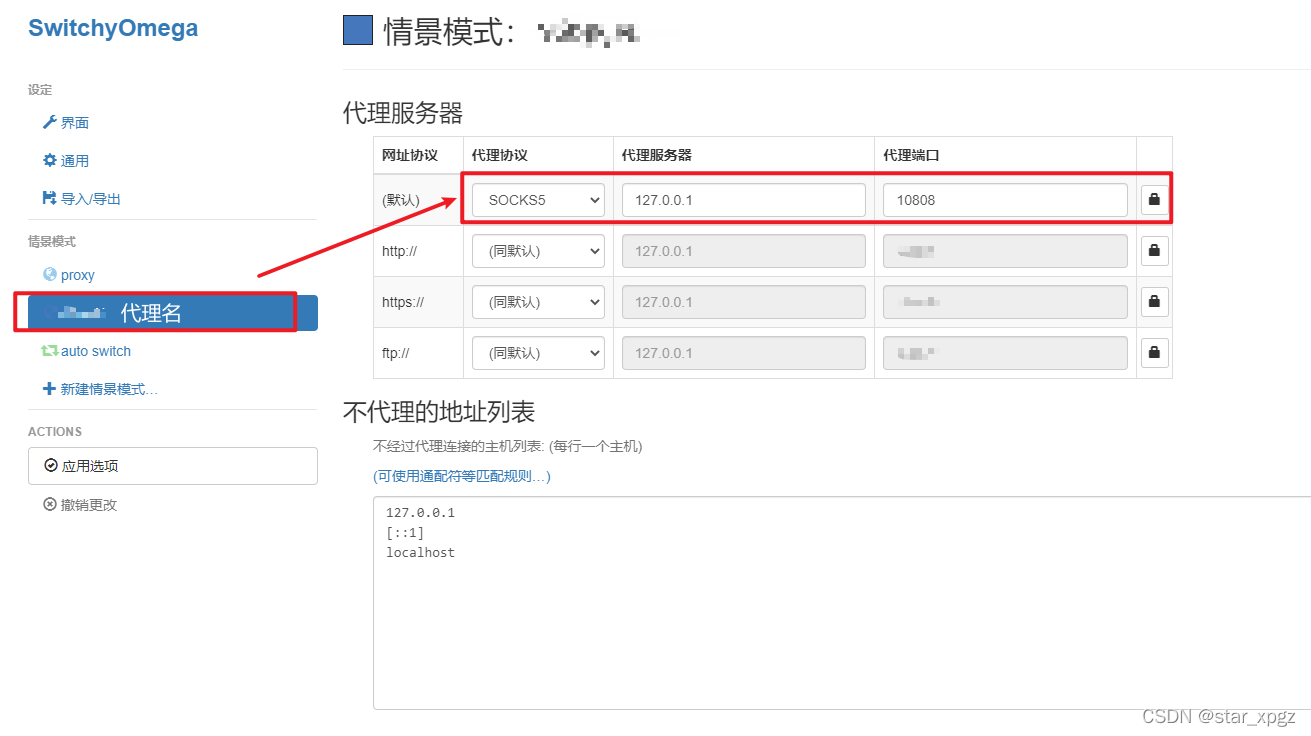Click the ftp:// proxy server field
1311x736 pixels.
click(744, 353)
